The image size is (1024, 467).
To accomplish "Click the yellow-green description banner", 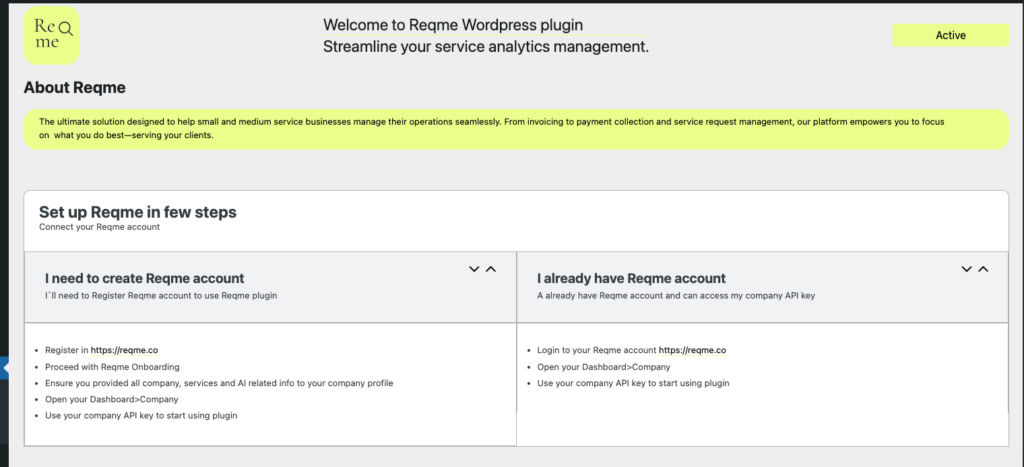I will (x=517, y=129).
